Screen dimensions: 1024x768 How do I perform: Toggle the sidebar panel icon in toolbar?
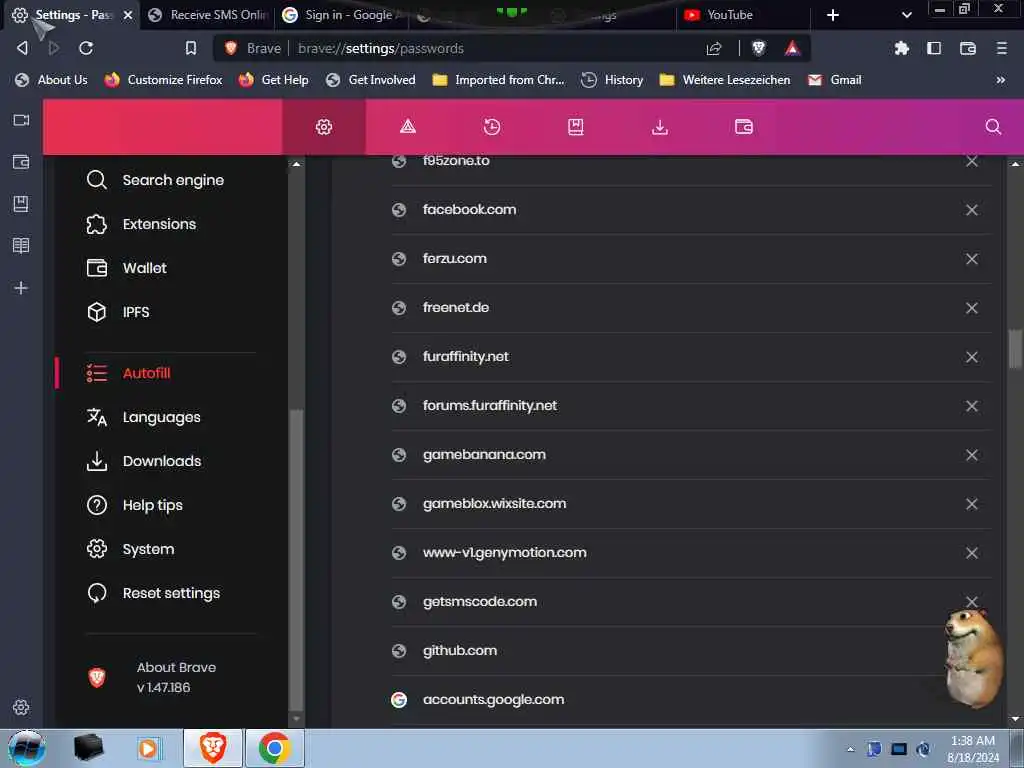[935, 48]
